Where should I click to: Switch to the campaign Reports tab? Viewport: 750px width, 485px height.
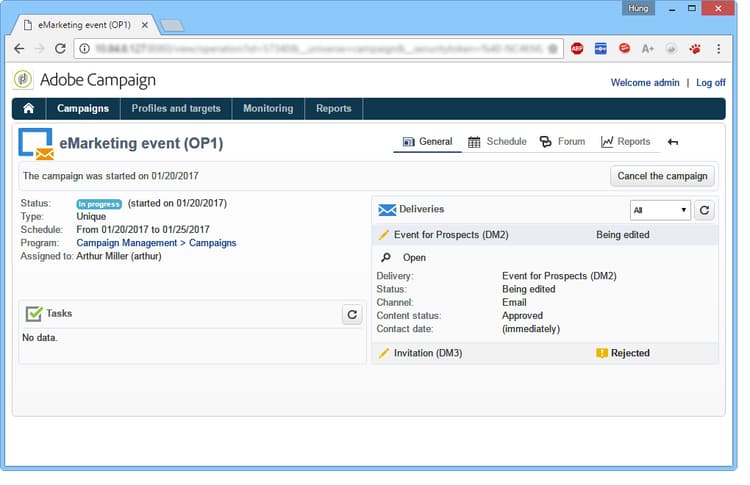click(x=626, y=142)
